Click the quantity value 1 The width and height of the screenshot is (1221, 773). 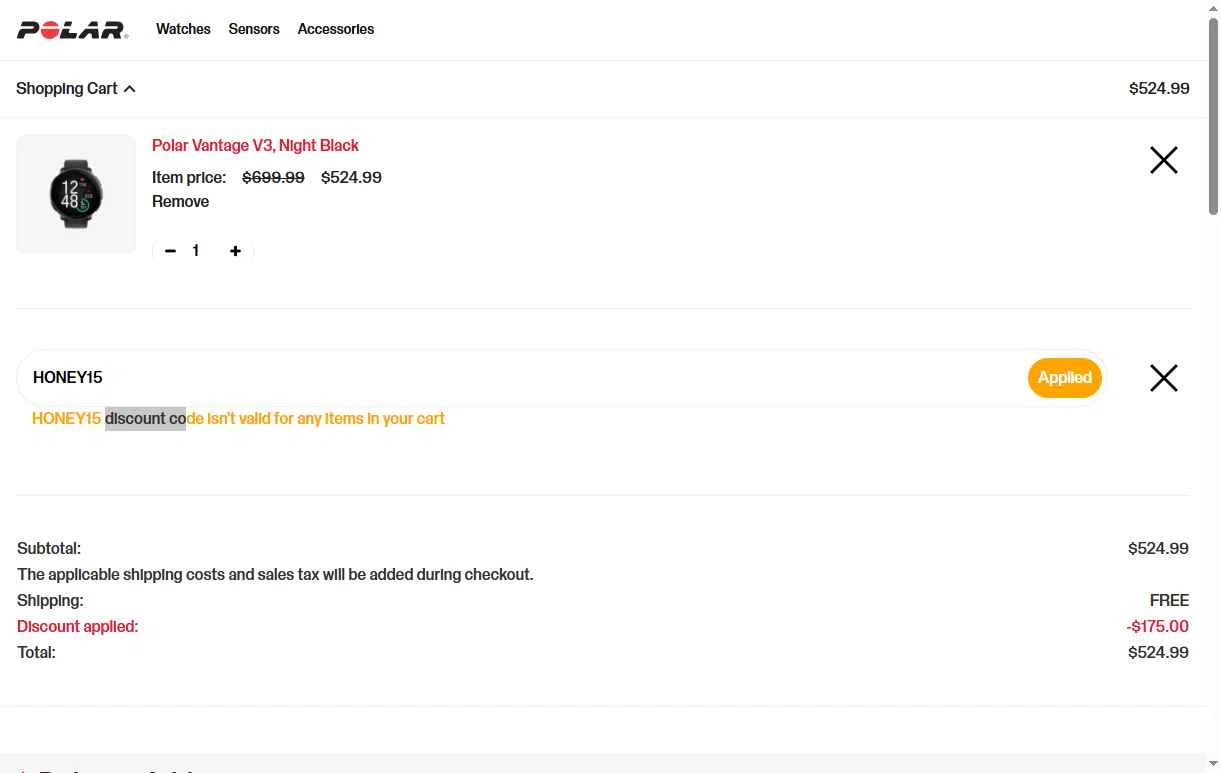[x=196, y=251]
